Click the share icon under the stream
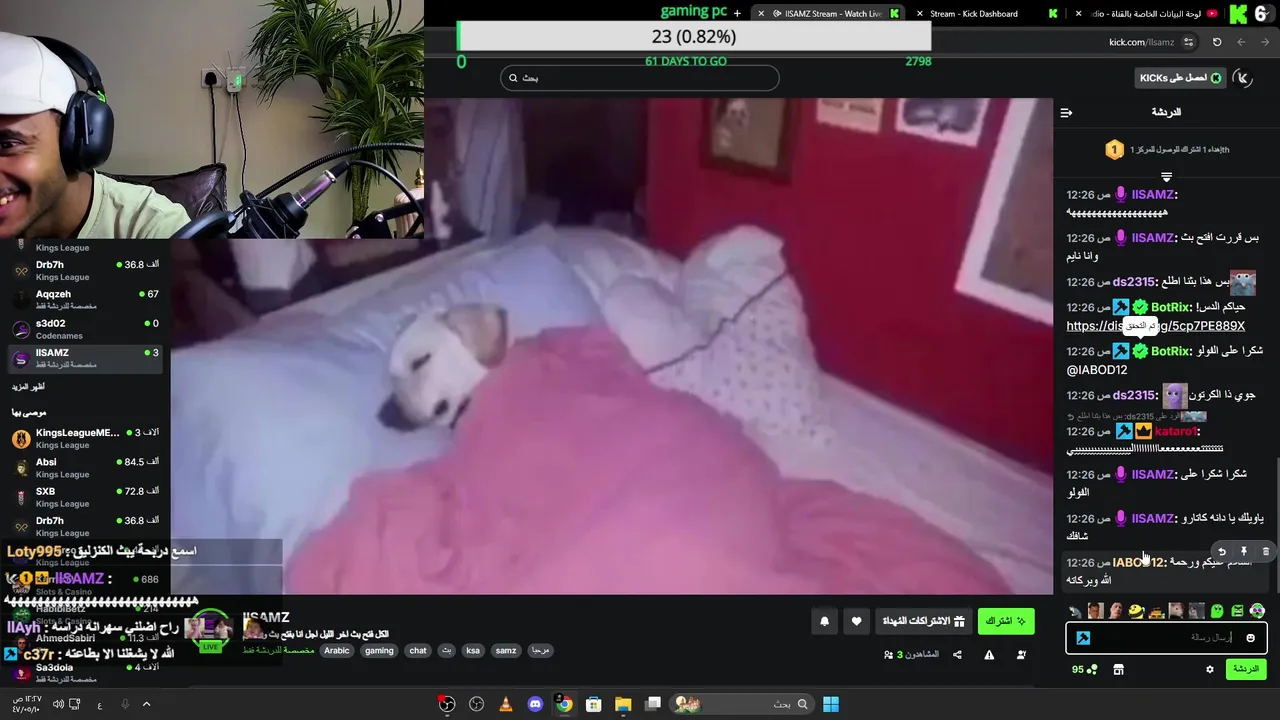The image size is (1280, 720). click(x=957, y=655)
